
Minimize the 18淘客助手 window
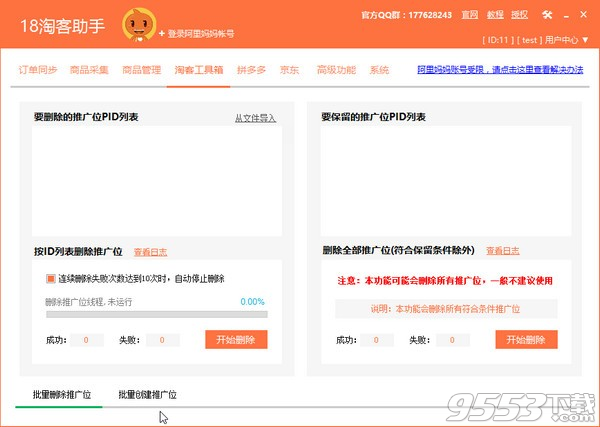566,16
